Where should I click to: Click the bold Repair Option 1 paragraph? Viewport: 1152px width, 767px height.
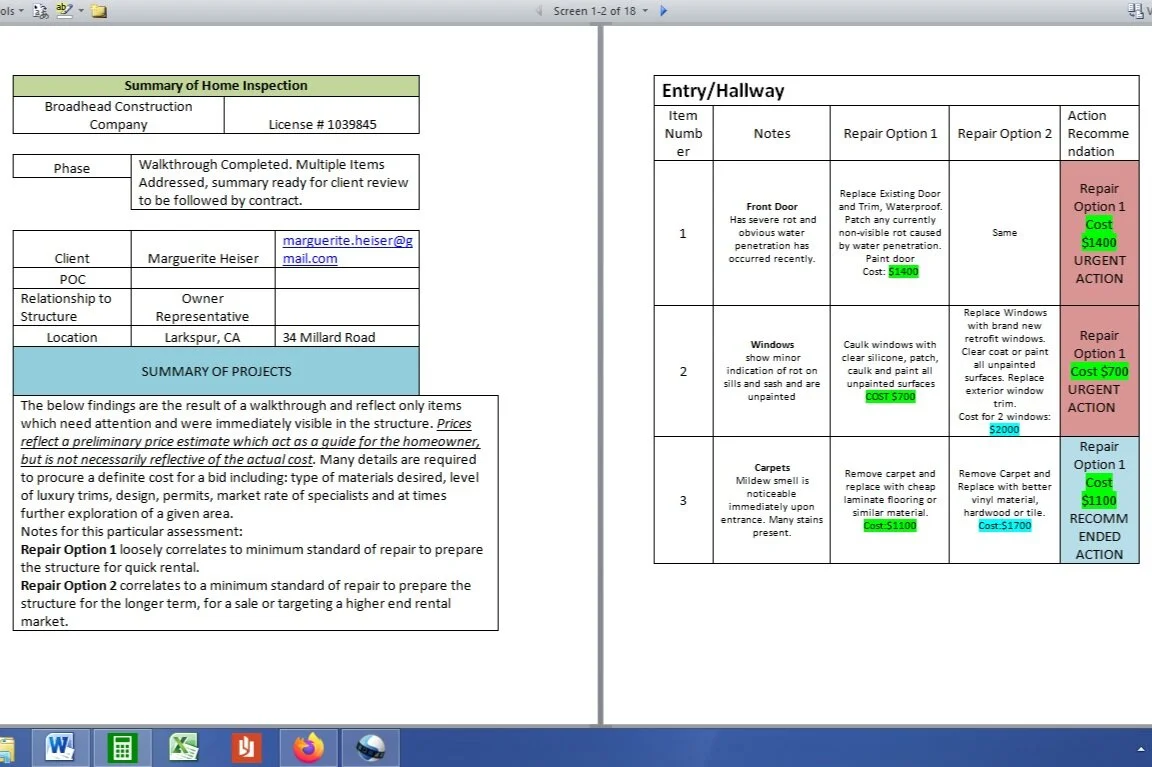click(251, 558)
